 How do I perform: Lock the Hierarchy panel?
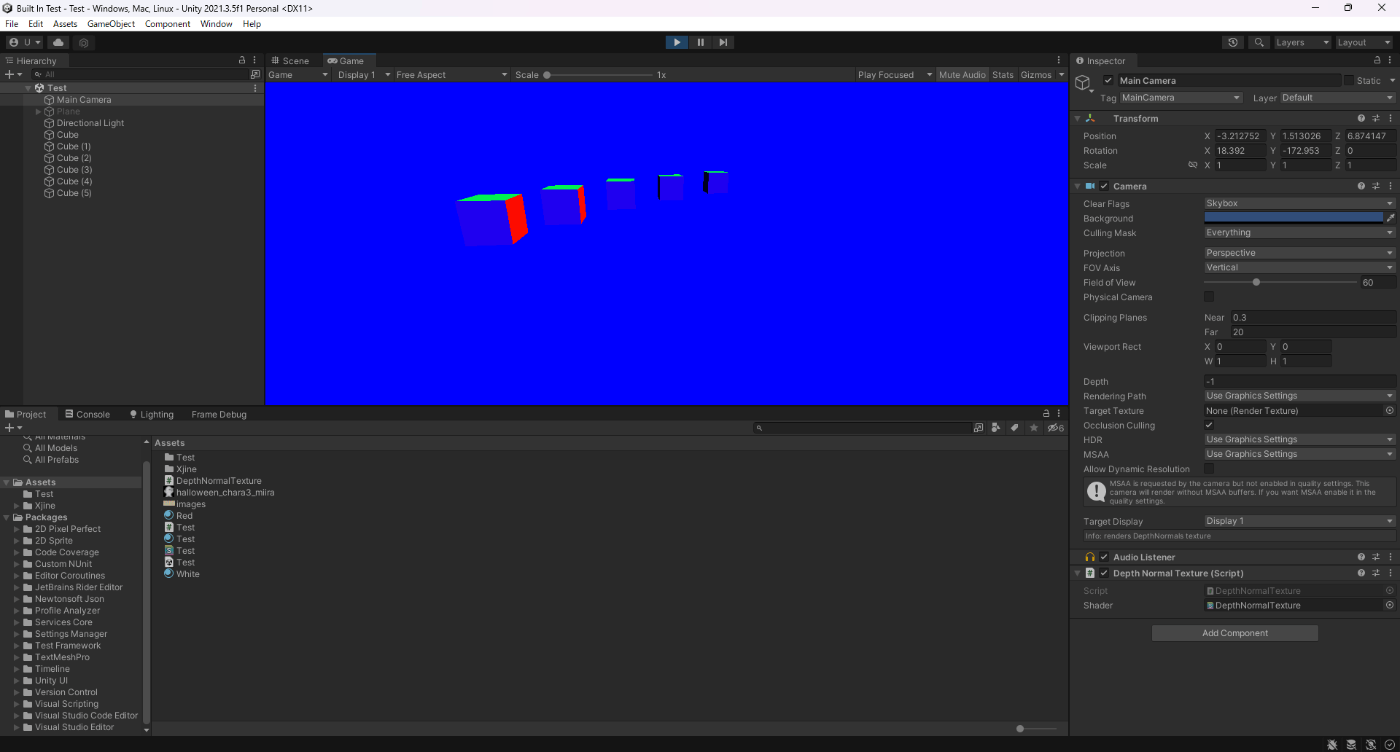242,61
